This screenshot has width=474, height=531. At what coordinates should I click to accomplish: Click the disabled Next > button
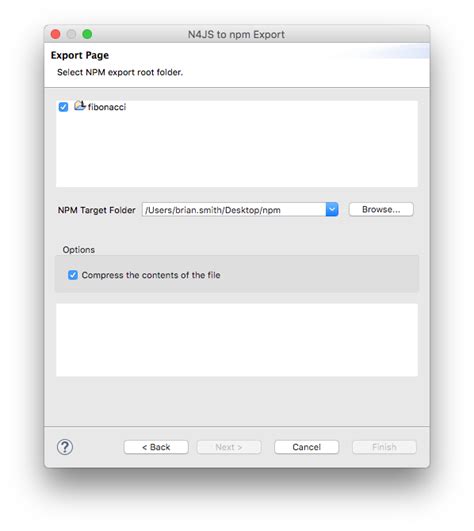pyautogui.click(x=229, y=447)
